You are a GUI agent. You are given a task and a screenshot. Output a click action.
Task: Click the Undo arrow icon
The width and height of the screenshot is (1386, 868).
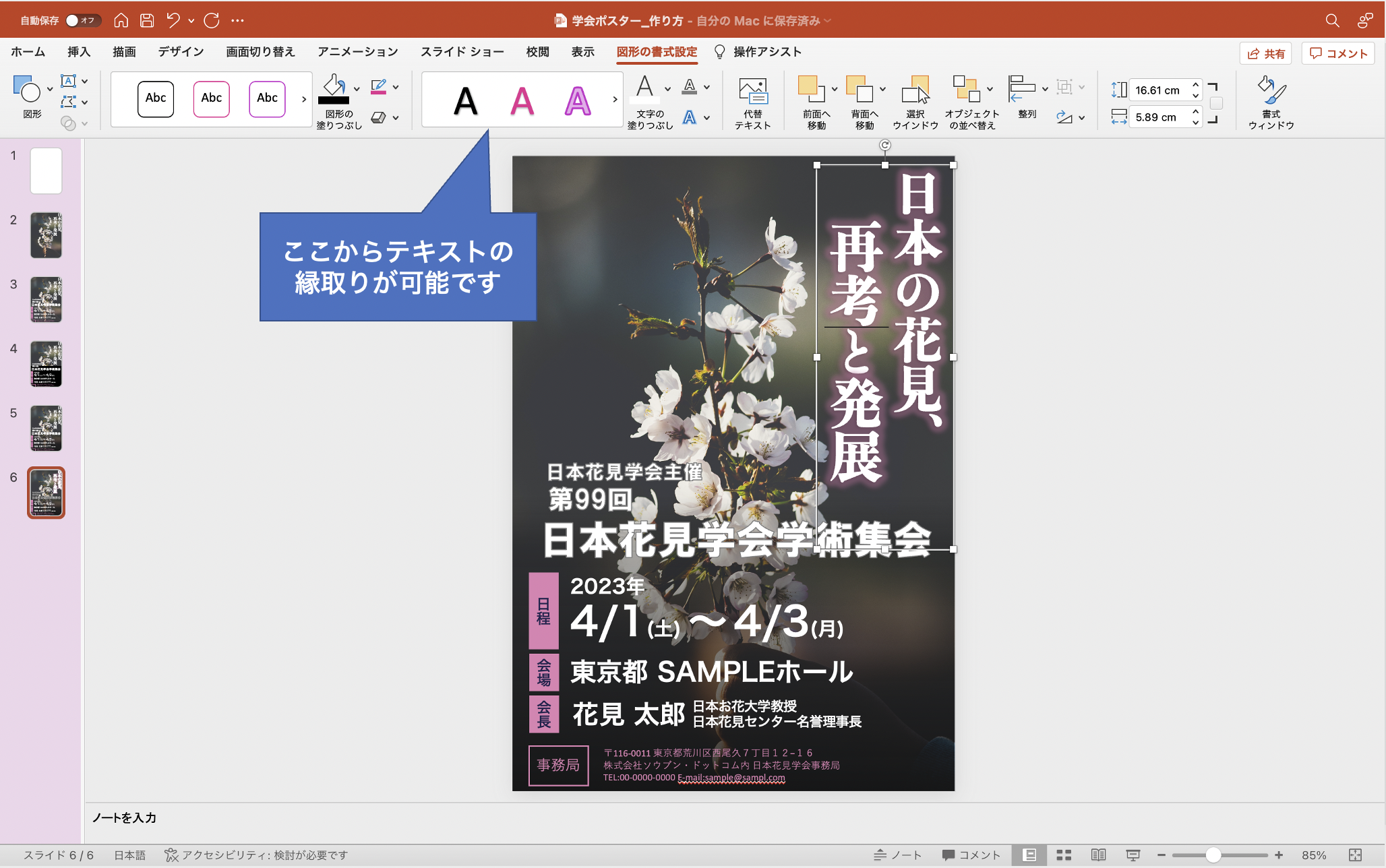point(171,20)
